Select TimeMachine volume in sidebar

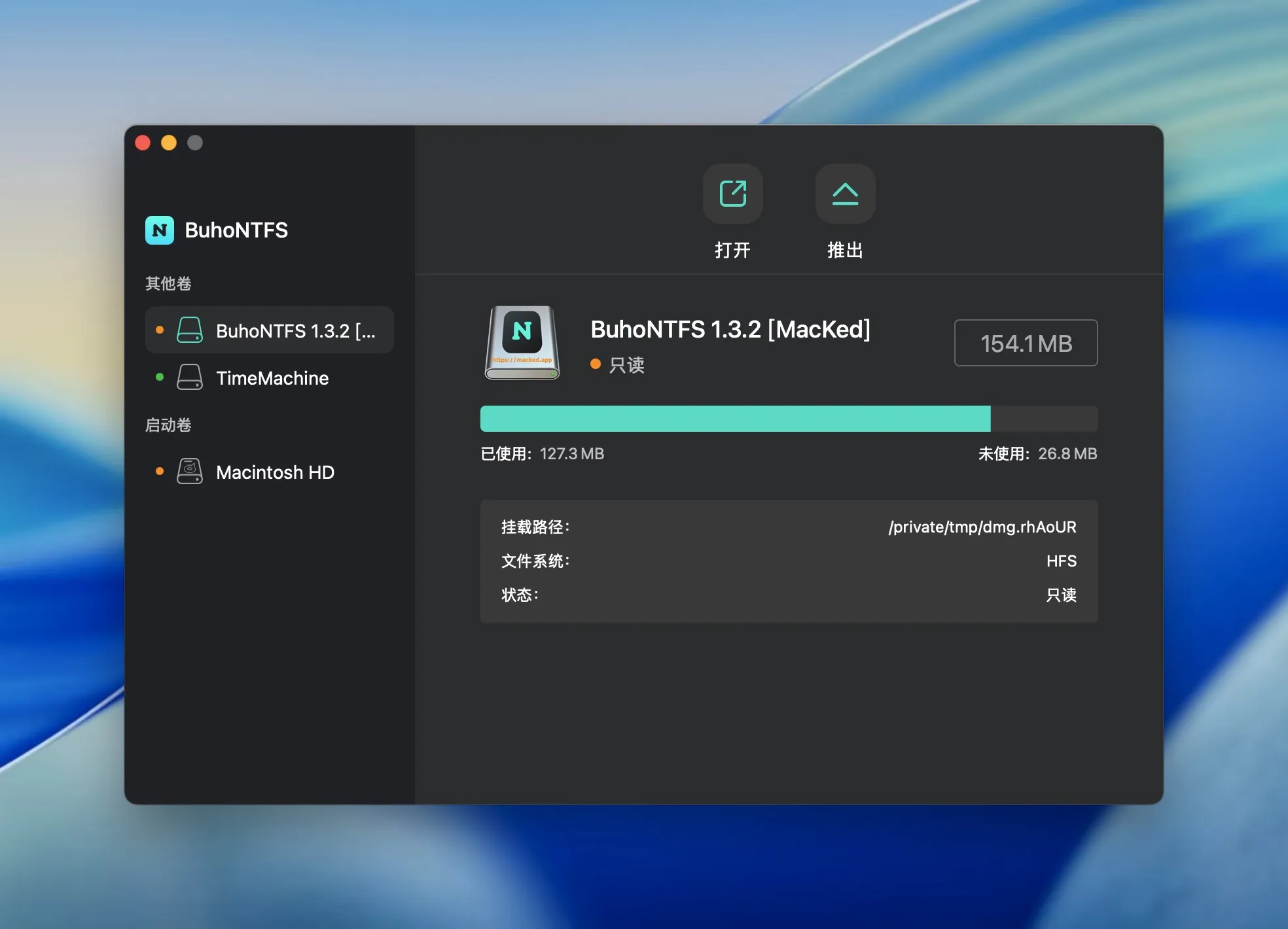[x=272, y=378]
